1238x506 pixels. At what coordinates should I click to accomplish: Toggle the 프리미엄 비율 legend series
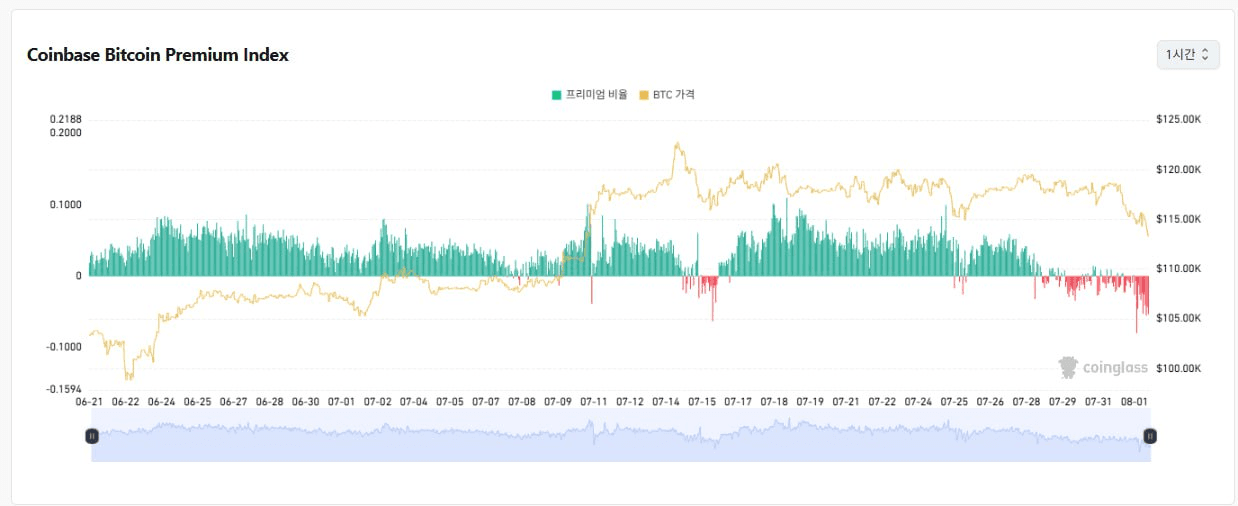pyautogui.click(x=589, y=94)
